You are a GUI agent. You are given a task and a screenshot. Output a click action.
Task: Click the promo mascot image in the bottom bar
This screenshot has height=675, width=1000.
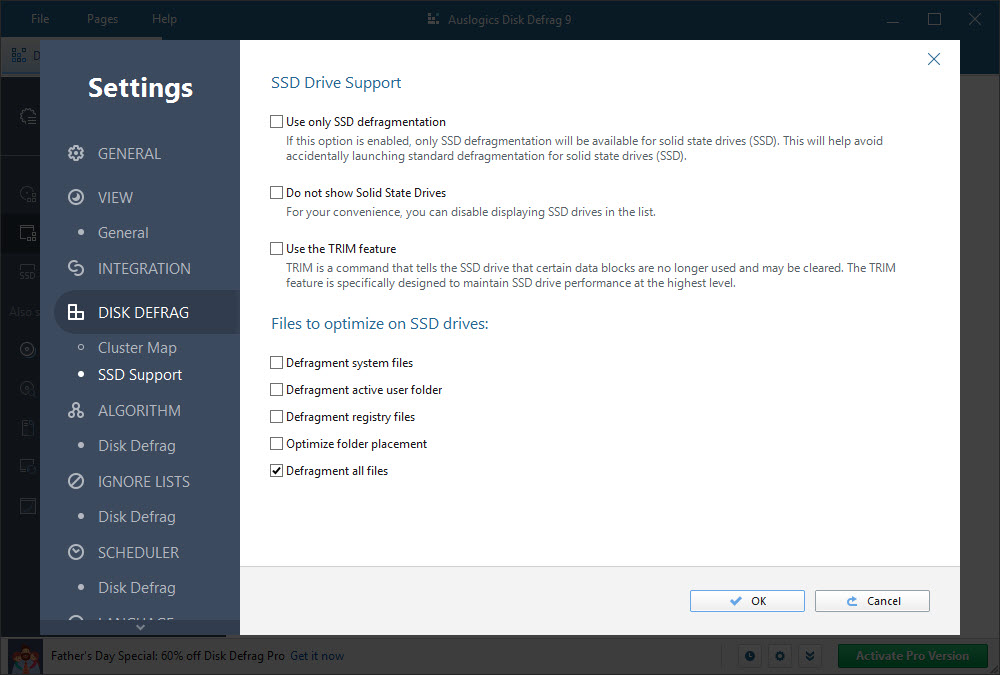25,657
